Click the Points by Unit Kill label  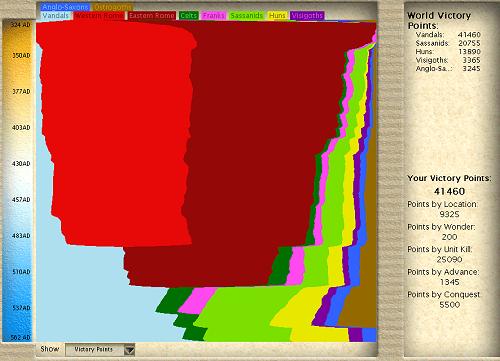coord(440,249)
